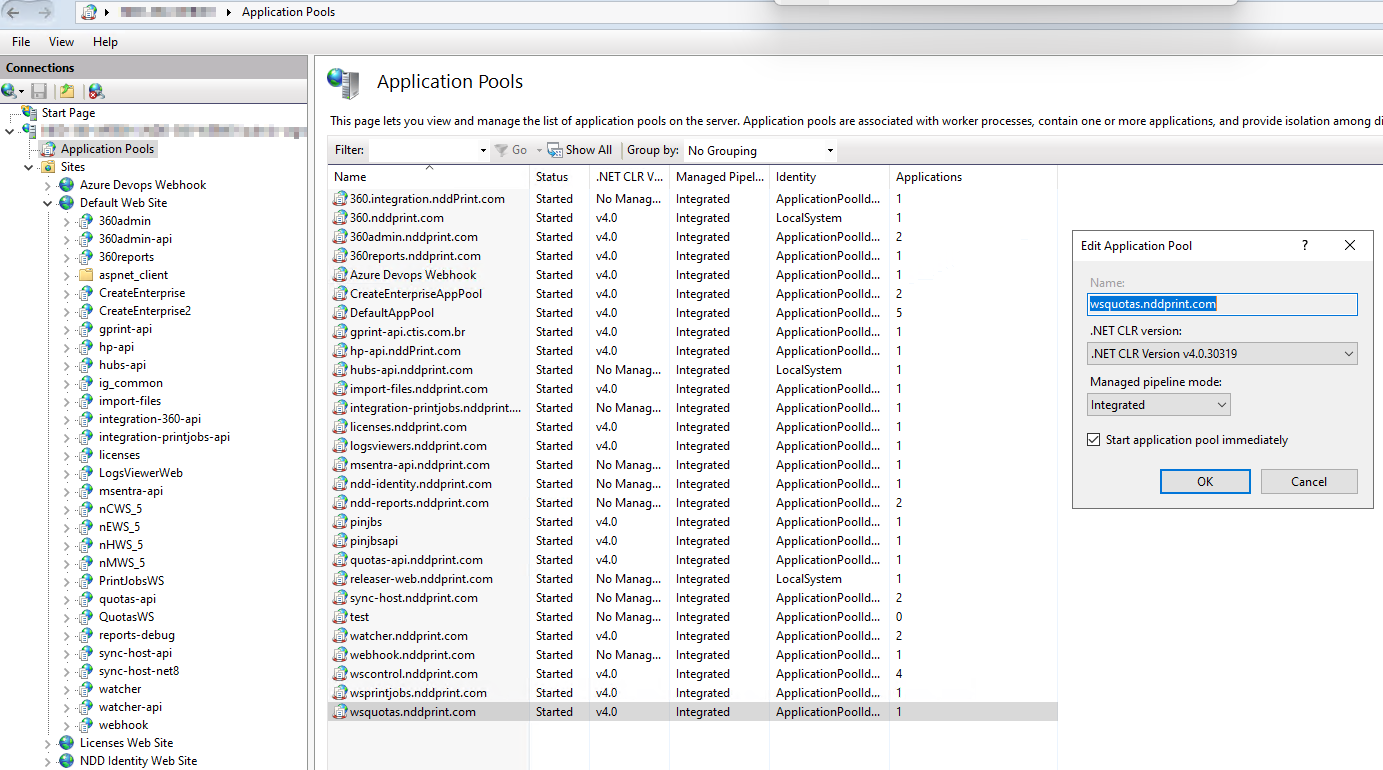Image resolution: width=1383 pixels, height=770 pixels.
Task: Expand the Azure Devops Webhook site node
Action: tap(48, 185)
